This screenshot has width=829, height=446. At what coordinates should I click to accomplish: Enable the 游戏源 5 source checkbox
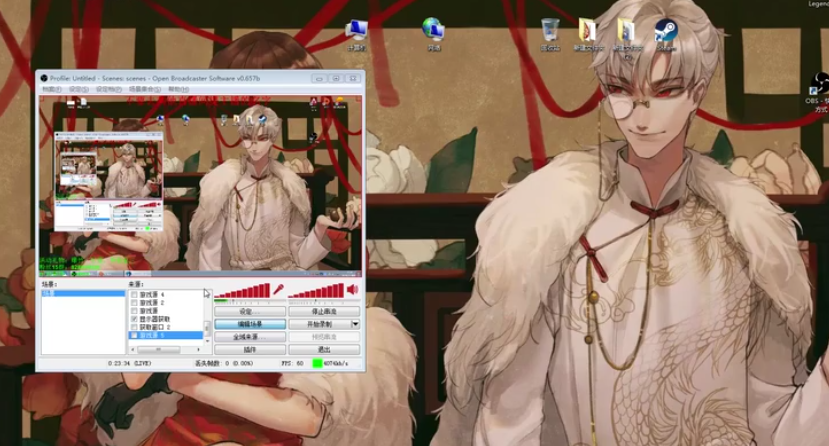[x=134, y=336]
